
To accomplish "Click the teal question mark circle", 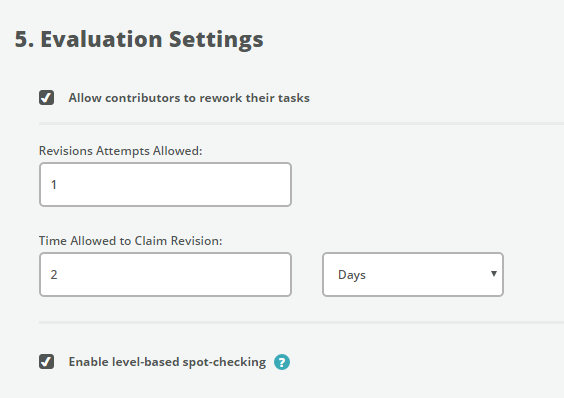I will pos(282,362).
